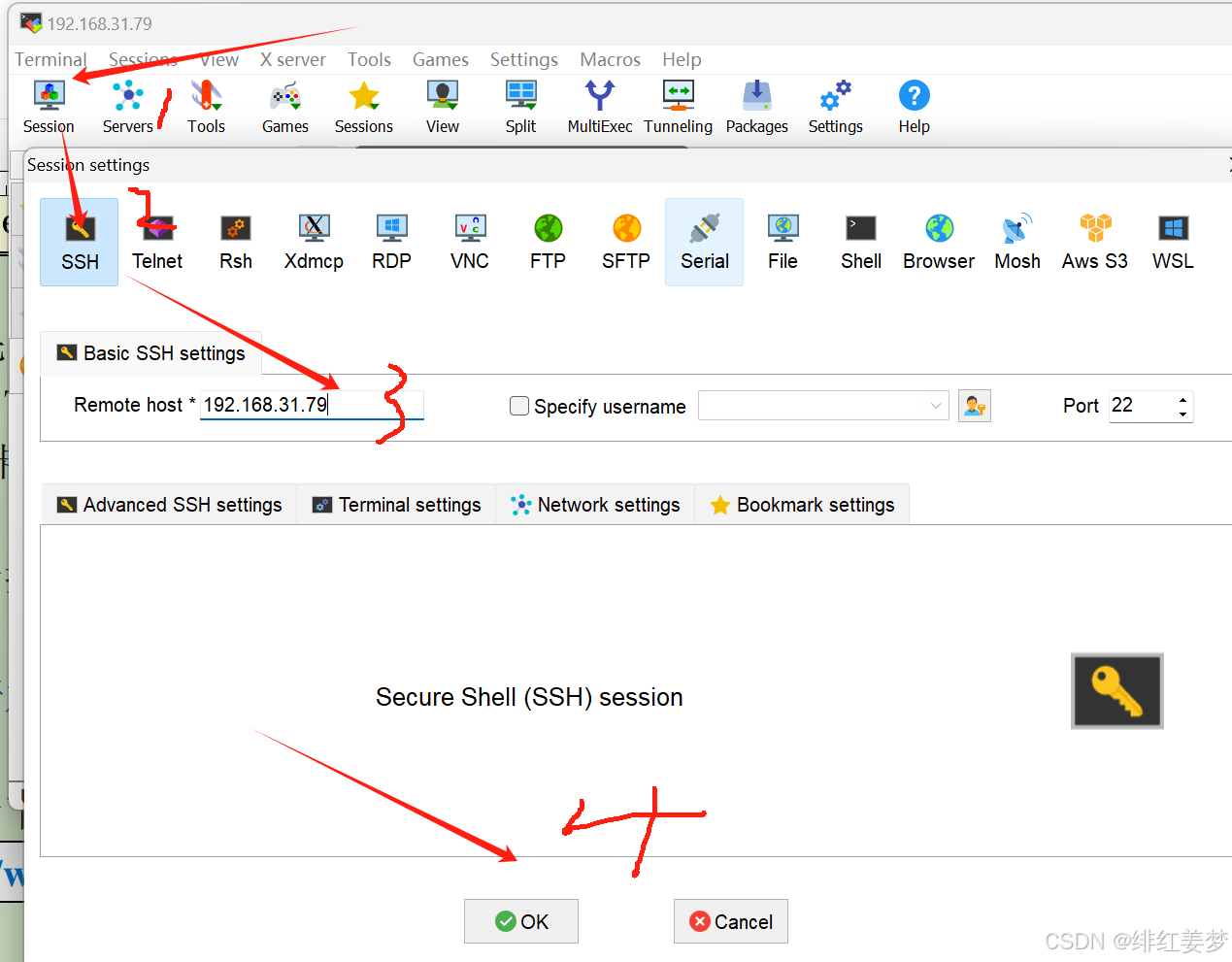This screenshot has height=962, width=1232.
Task: Open the Games menu in menu bar
Action: click(x=441, y=59)
